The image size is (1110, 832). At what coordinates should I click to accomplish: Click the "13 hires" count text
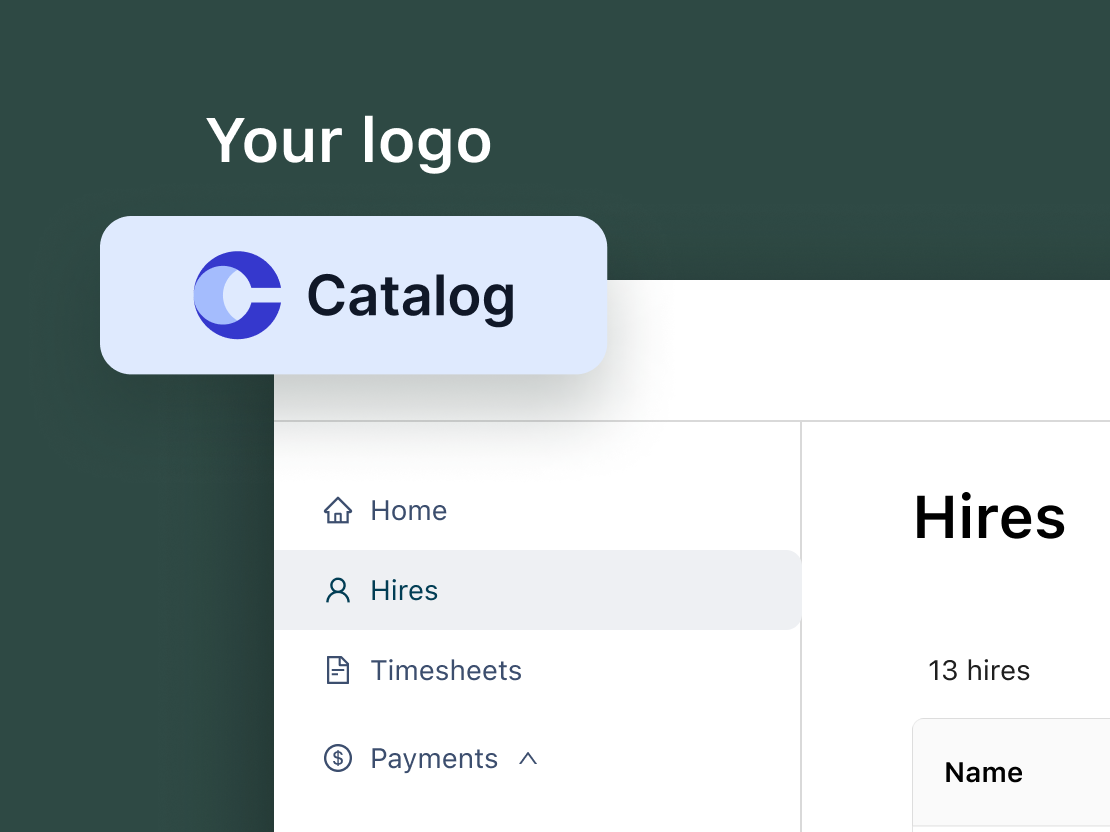(x=978, y=670)
